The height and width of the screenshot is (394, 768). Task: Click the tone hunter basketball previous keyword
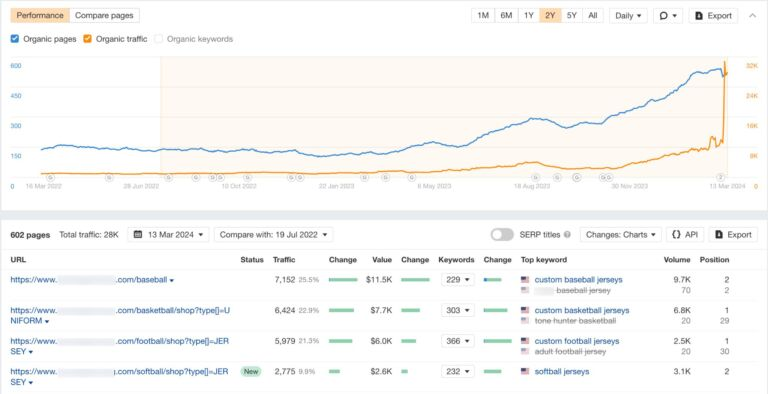pyautogui.click(x=575, y=320)
